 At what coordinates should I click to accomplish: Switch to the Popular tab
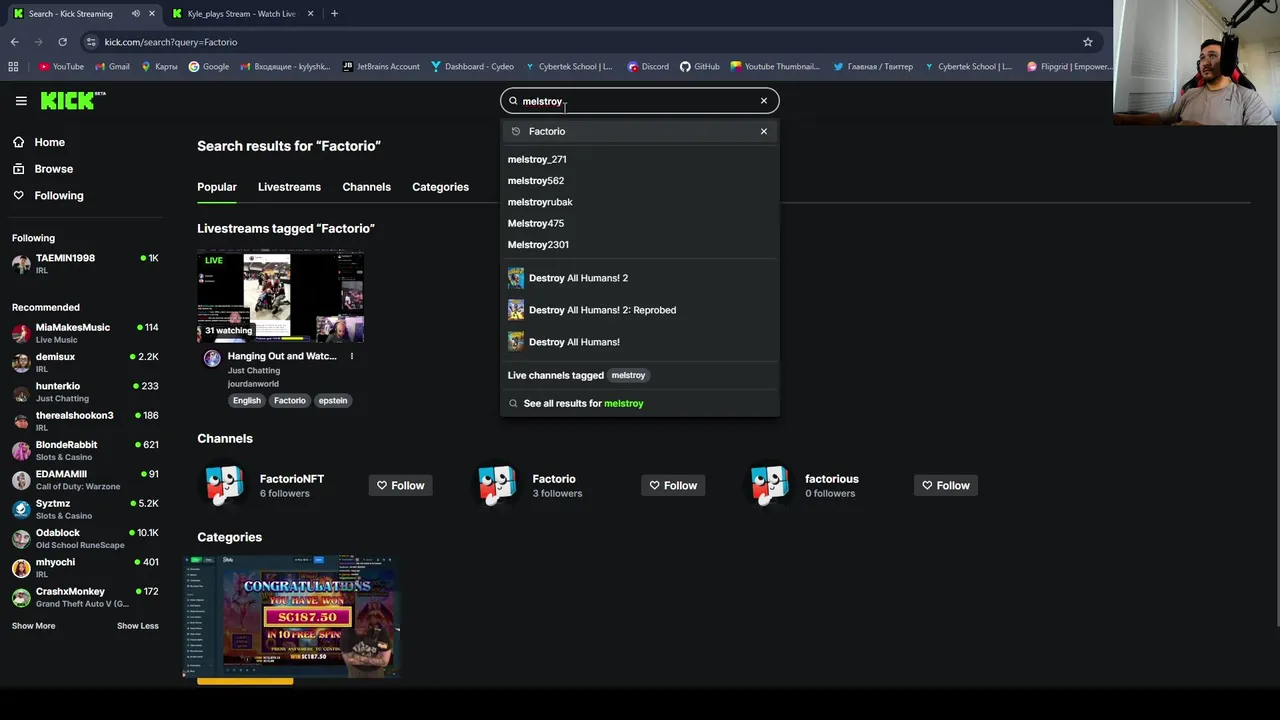[217, 187]
